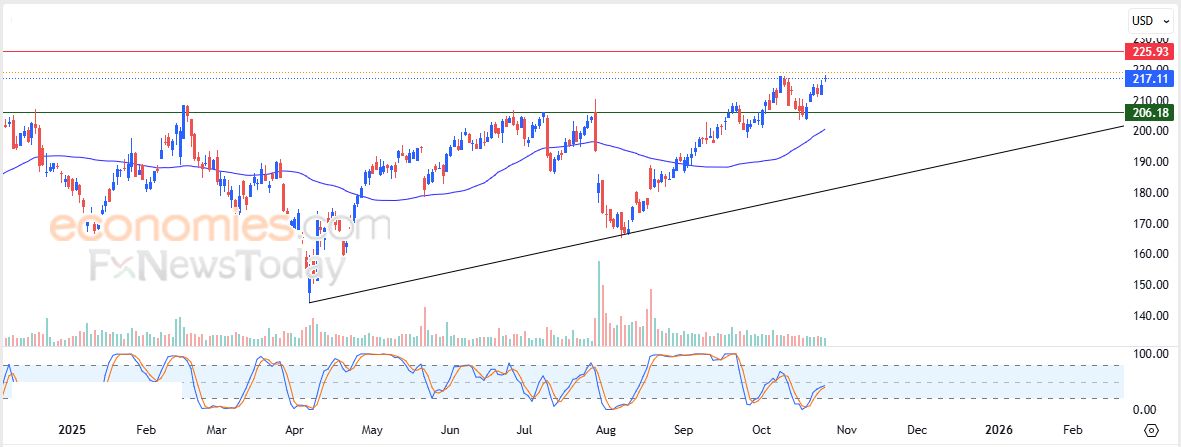
Task: Click the Dec label on time axis
Action: tap(916, 429)
